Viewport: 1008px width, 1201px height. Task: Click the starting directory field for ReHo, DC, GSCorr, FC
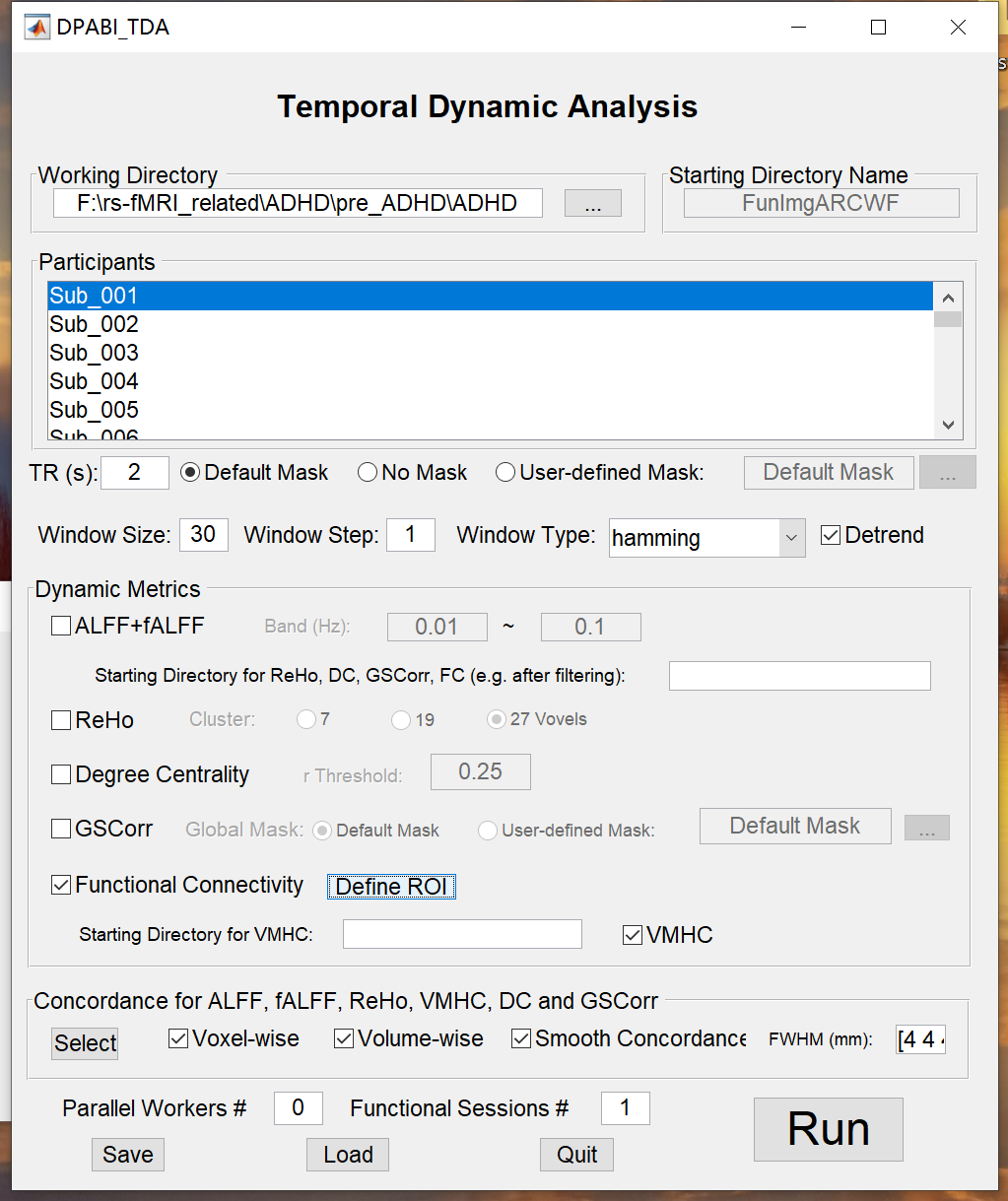800,676
